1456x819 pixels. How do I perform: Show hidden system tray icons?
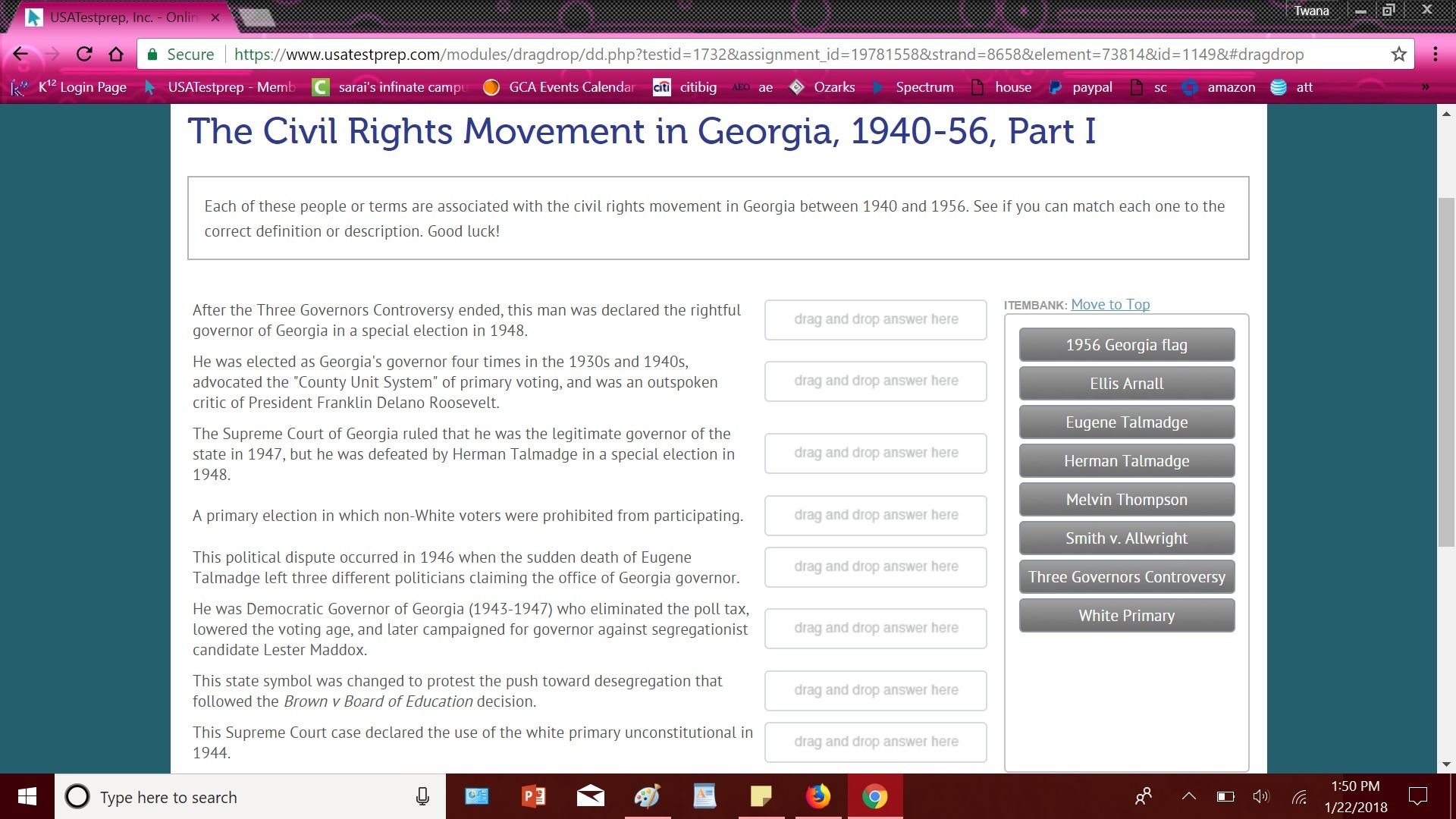(x=1188, y=796)
